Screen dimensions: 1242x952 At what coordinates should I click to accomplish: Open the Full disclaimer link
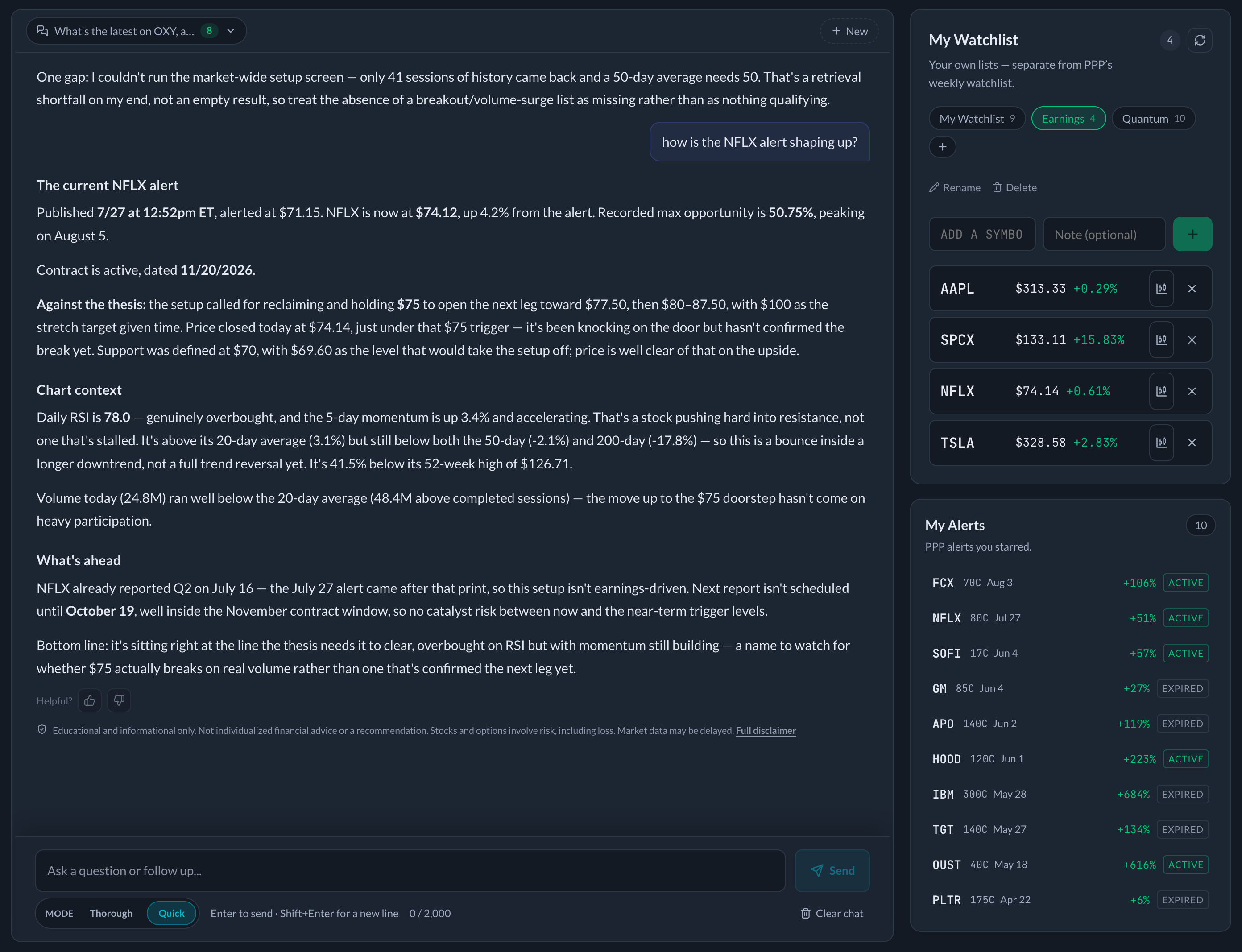point(766,730)
